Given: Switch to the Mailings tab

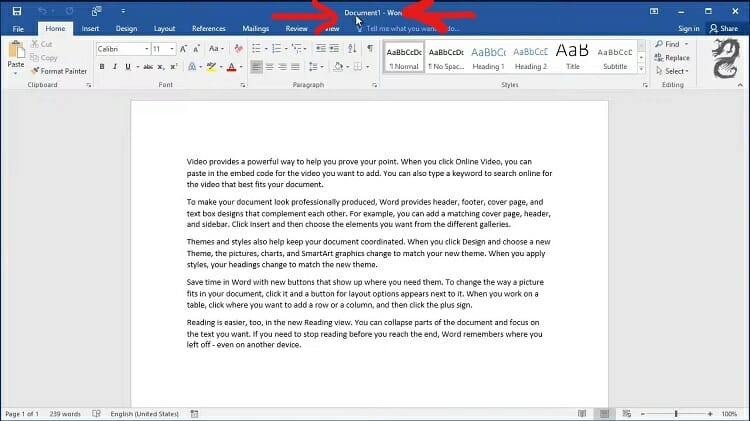Looking at the screenshot, I should tap(255, 29).
